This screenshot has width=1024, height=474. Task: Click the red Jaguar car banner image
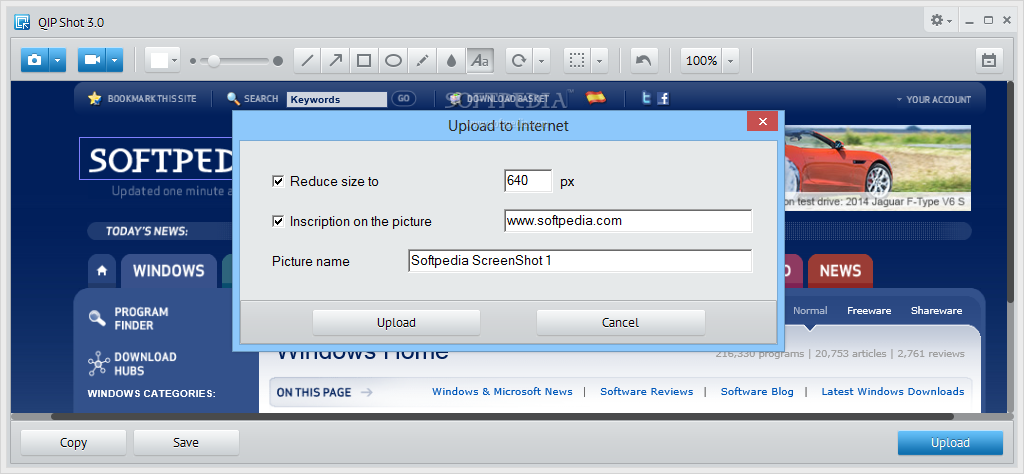878,168
